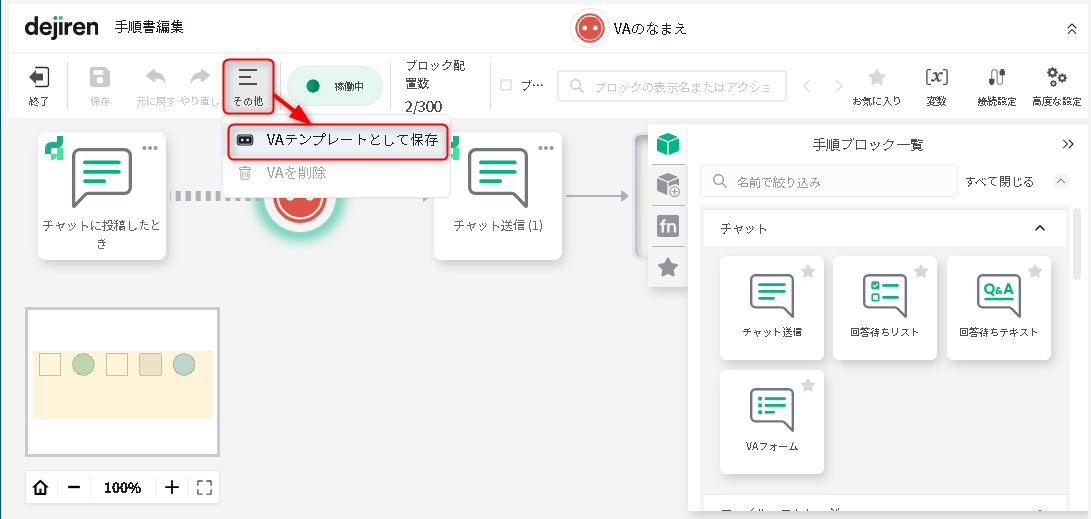1091x519 pixels.
Task: Click すべて閉じる button
Action: point(1000,182)
